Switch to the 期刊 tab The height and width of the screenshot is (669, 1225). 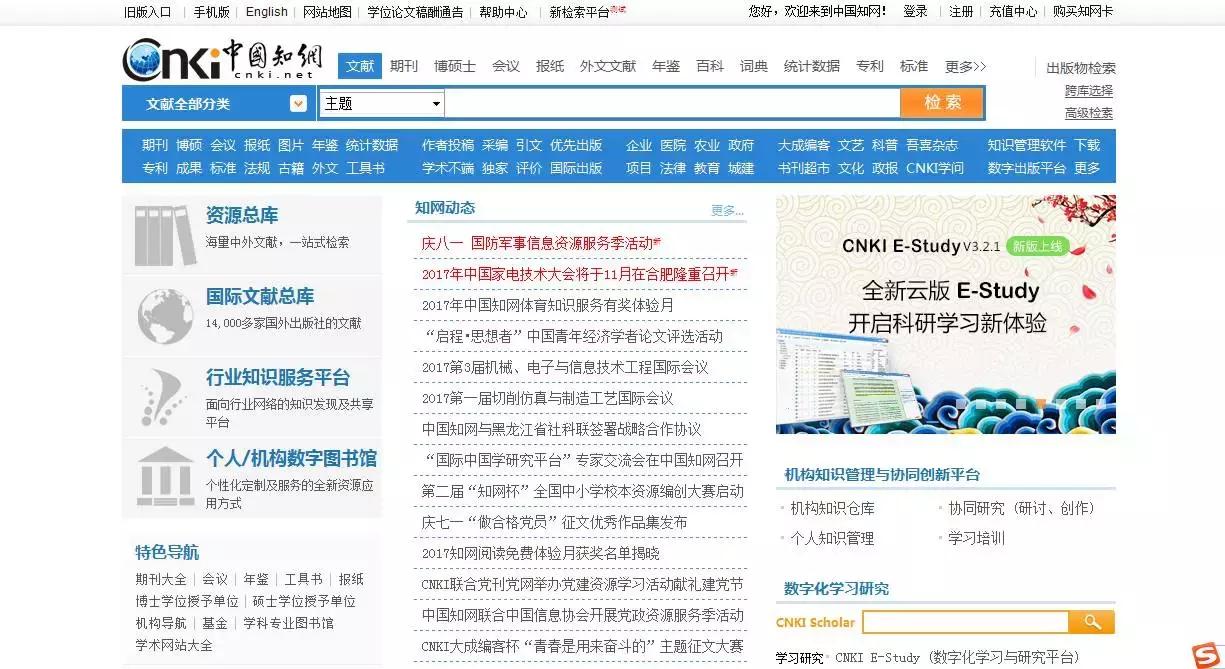coord(403,66)
